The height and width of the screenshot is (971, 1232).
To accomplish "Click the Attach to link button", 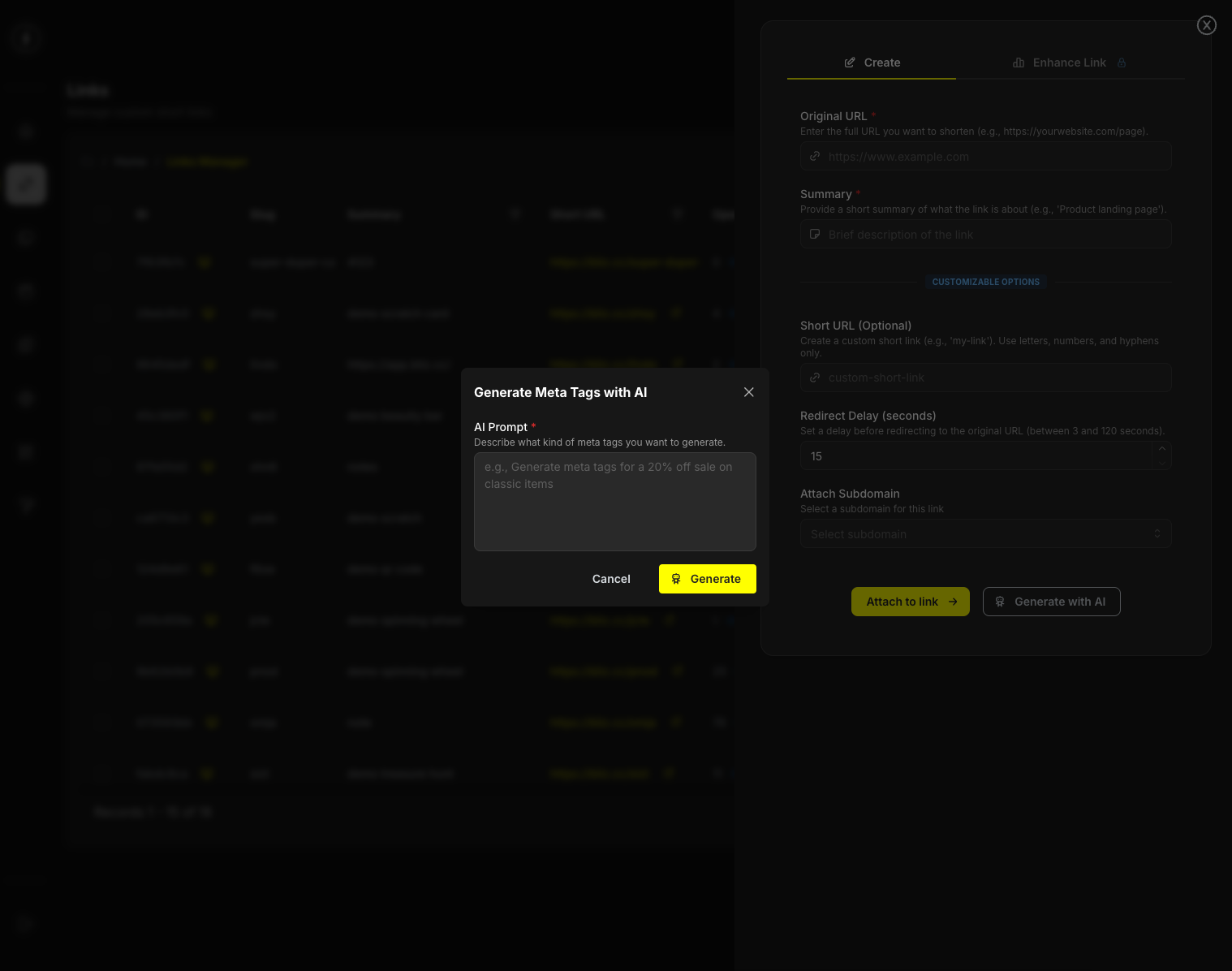I will click(x=911, y=602).
